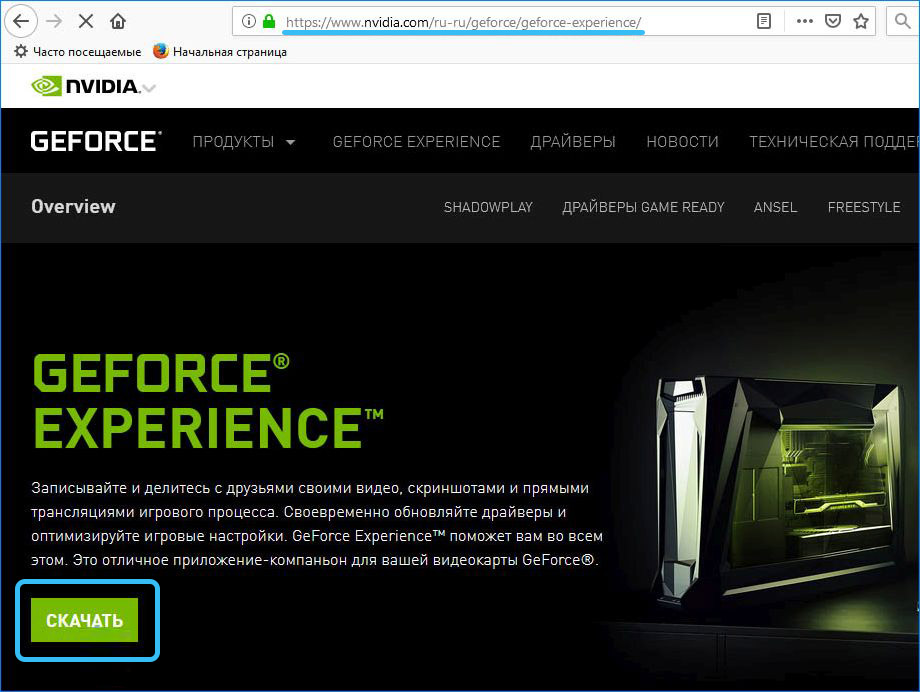Open page actions three-dot menu

[805, 21]
